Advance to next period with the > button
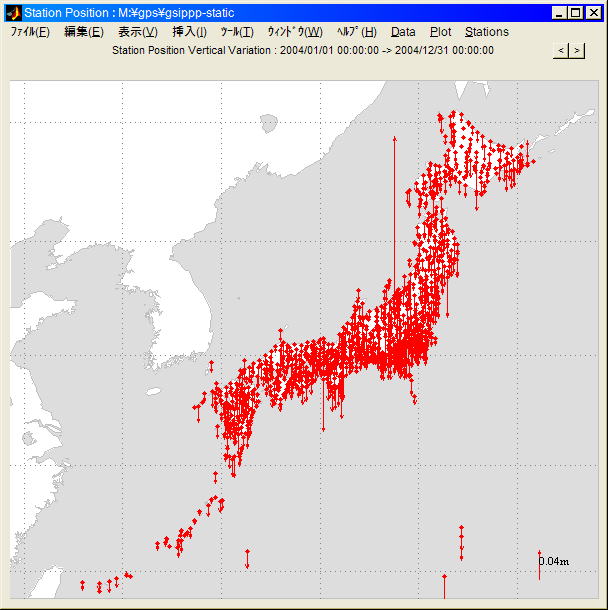Viewport: 608px width, 610px height. coord(577,50)
